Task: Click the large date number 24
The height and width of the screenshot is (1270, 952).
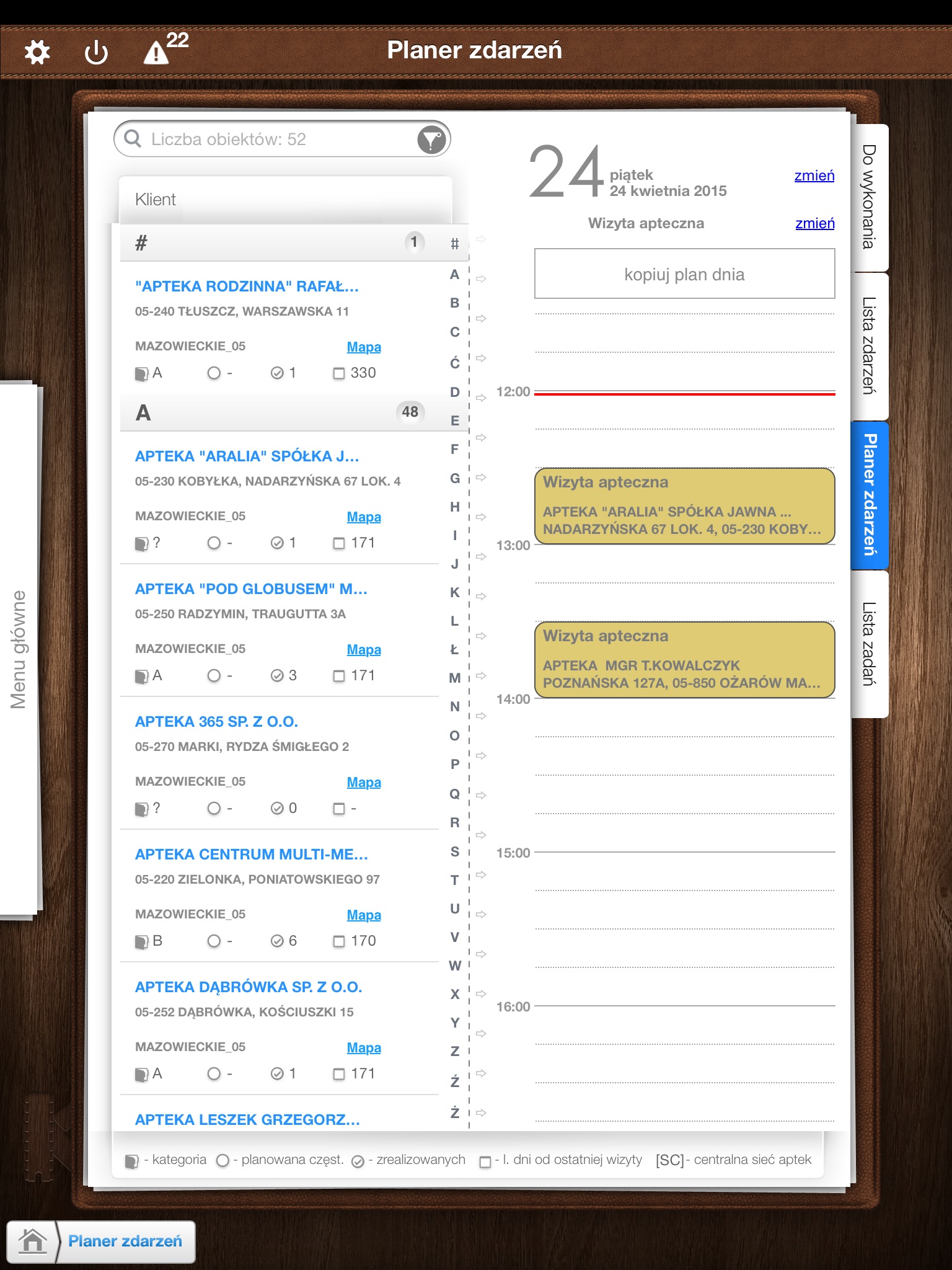Action: (x=566, y=171)
